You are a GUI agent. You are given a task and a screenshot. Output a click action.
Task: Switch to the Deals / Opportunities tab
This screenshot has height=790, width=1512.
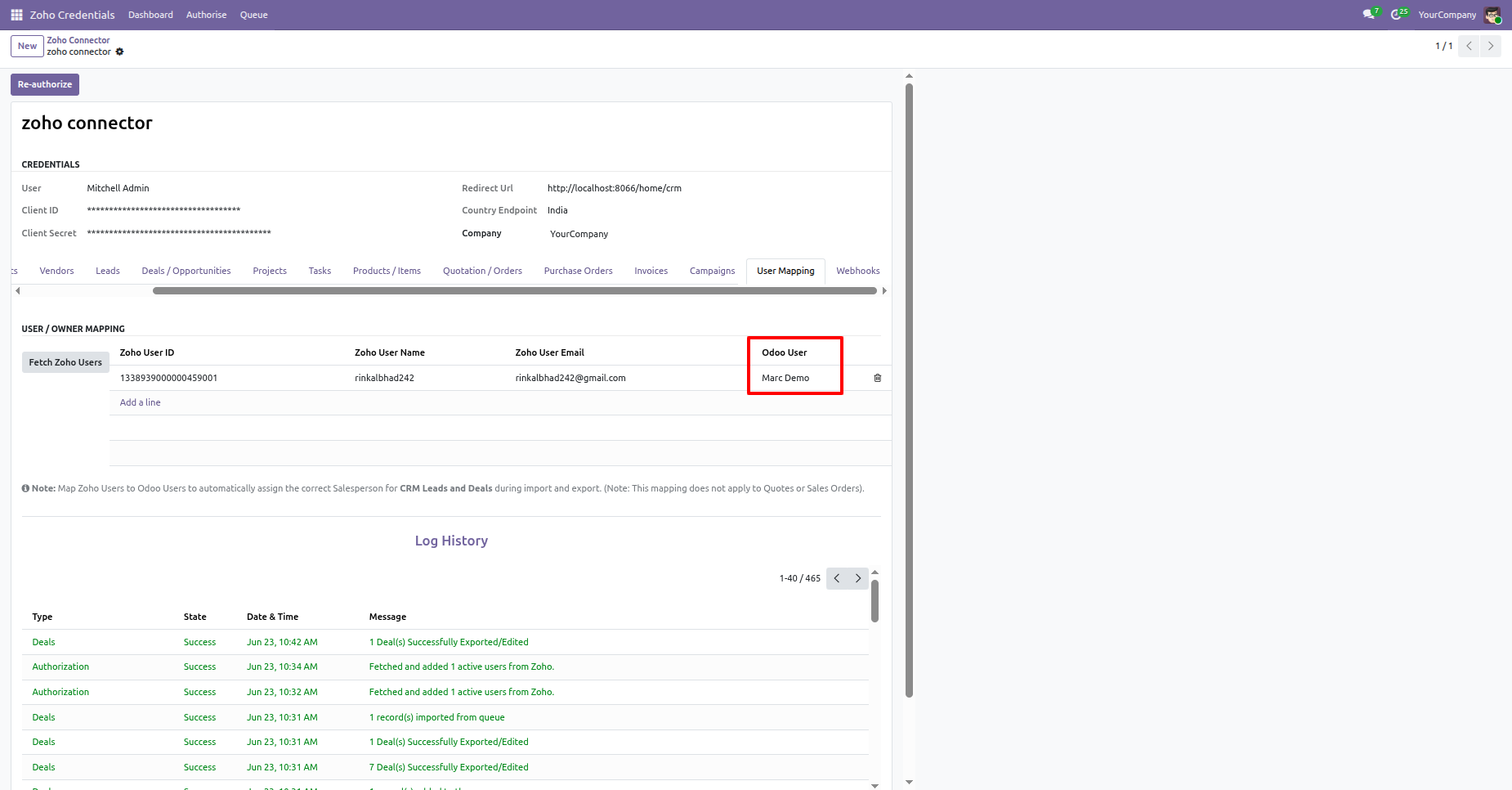(x=186, y=271)
